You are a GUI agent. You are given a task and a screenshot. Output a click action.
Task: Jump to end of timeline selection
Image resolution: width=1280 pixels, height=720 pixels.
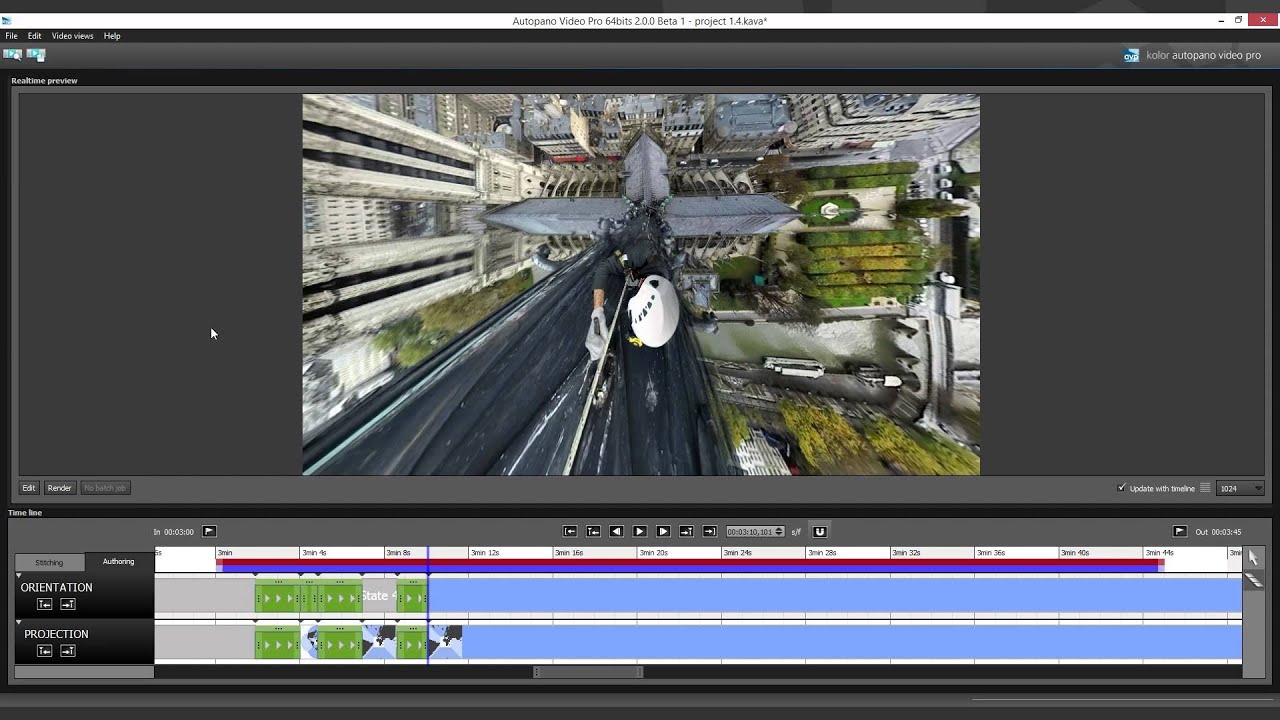pyautogui.click(x=709, y=531)
